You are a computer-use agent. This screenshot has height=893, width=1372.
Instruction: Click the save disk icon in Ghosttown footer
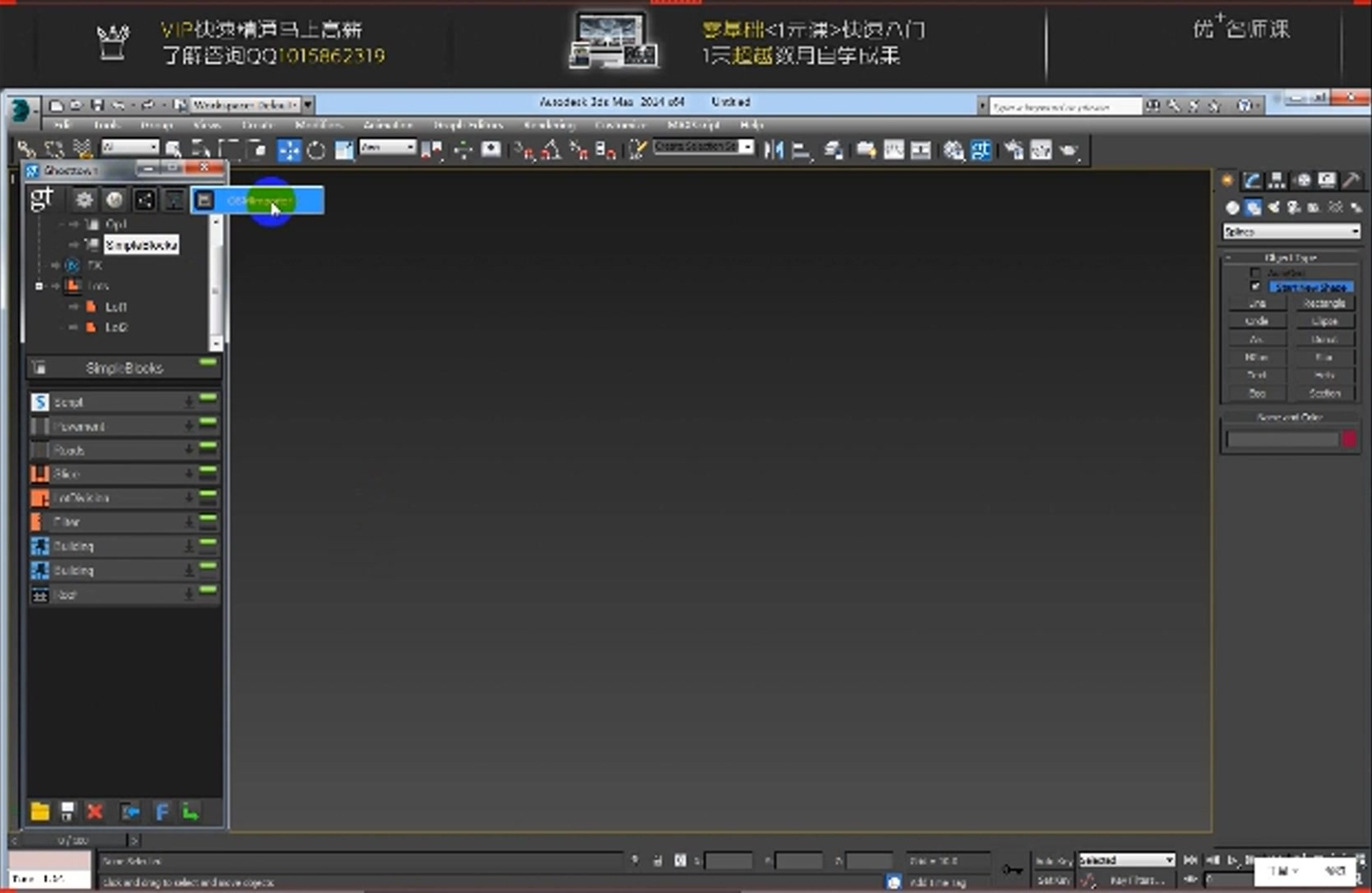point(67,811)
